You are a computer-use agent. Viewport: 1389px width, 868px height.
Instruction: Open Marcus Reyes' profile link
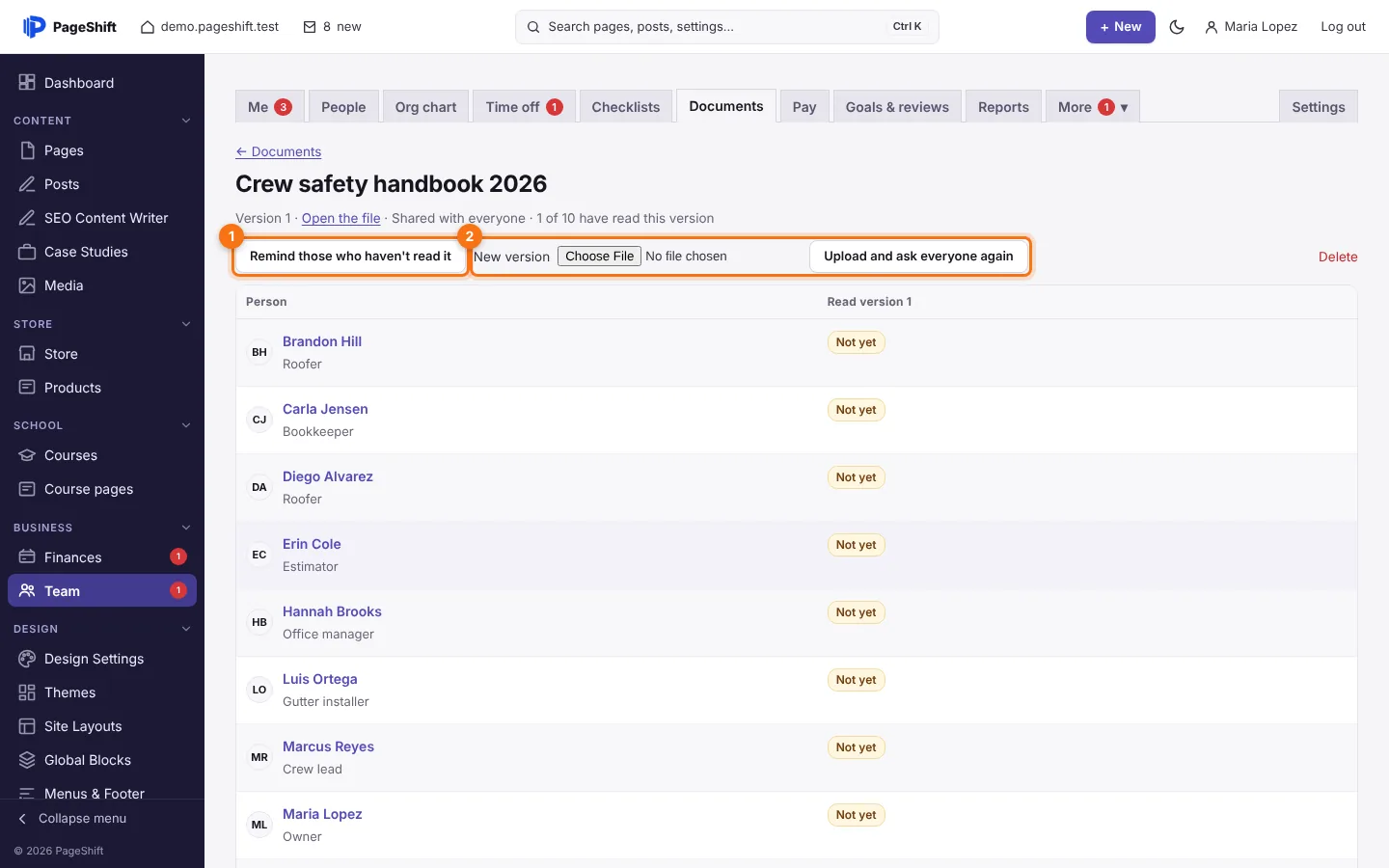pos(328,746)
